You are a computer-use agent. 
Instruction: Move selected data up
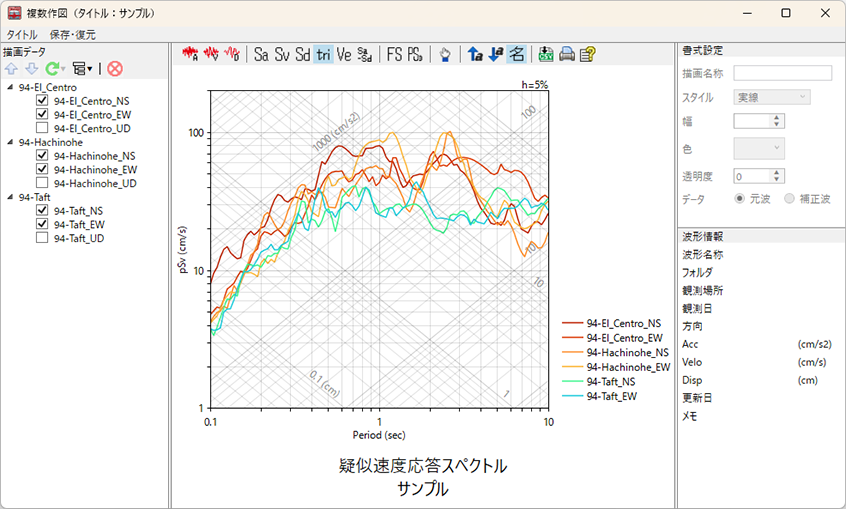(11, 69)
